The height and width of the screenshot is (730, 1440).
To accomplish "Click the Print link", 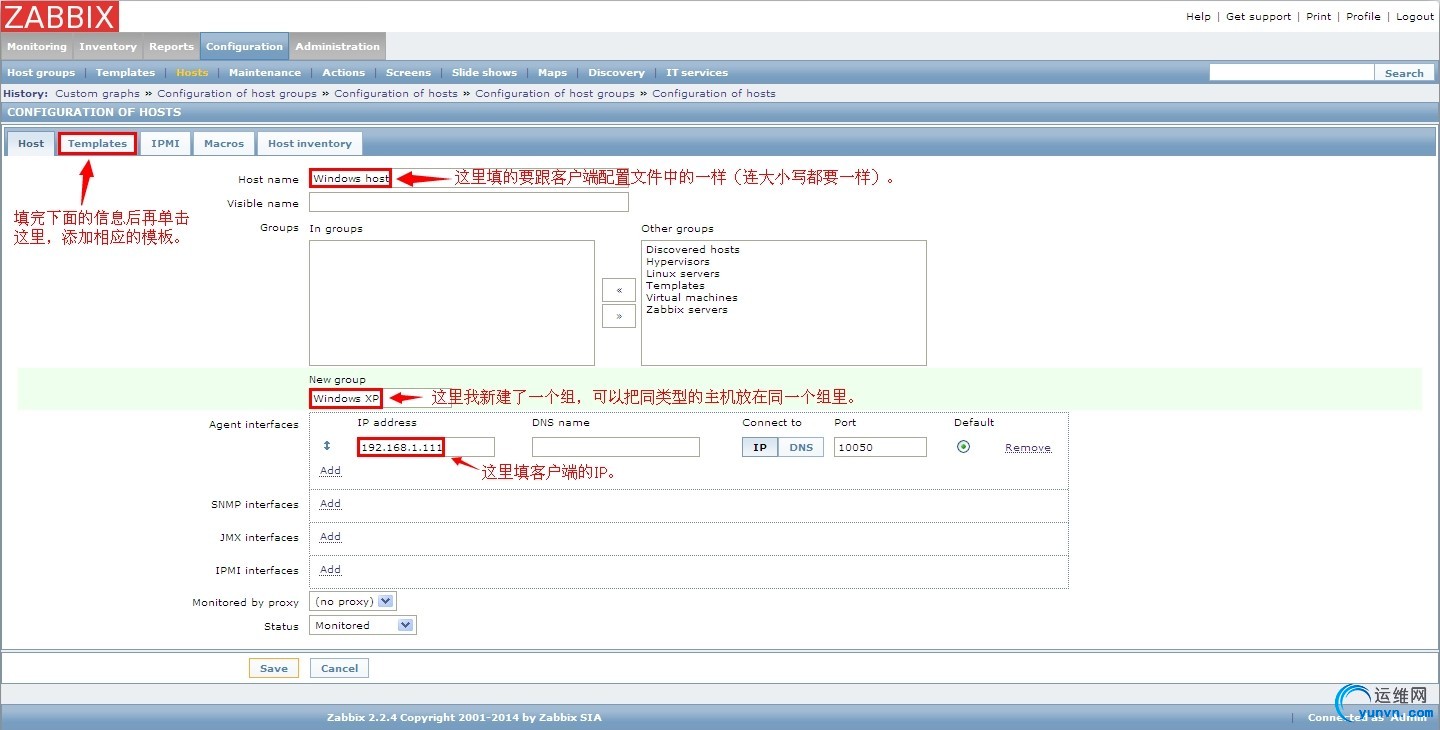I will pos(1319,17).
